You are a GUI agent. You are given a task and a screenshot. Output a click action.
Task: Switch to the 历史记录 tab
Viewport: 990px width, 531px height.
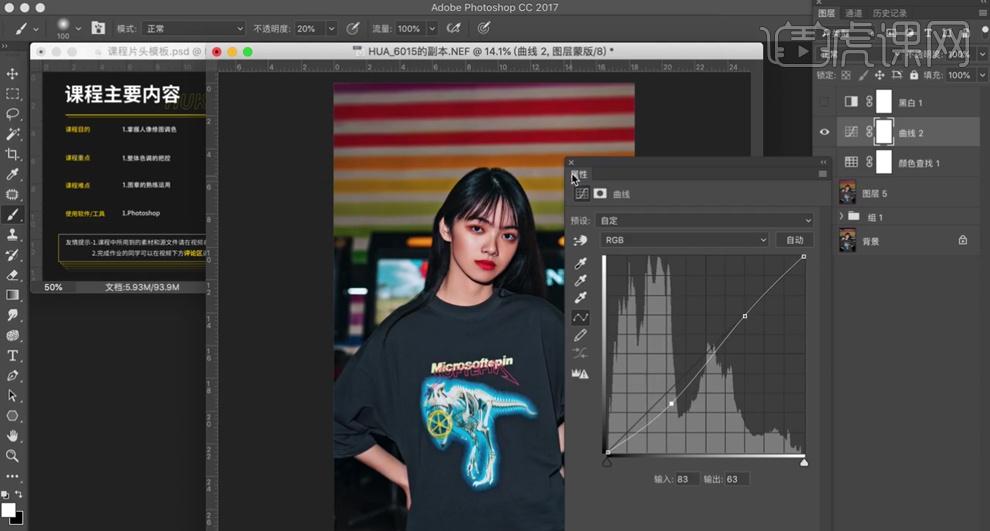[890, 13]
